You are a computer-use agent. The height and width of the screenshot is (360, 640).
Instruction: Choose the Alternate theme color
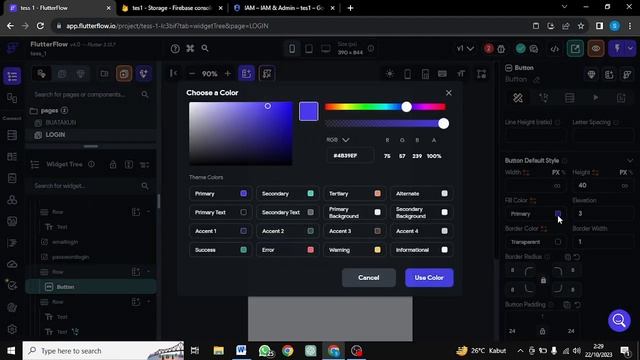[x=421, y=193]
